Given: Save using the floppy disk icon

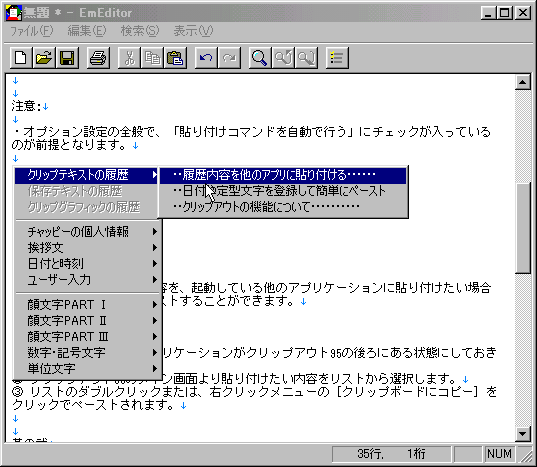Looking at the screenshot, I should [x=67, y=58].
